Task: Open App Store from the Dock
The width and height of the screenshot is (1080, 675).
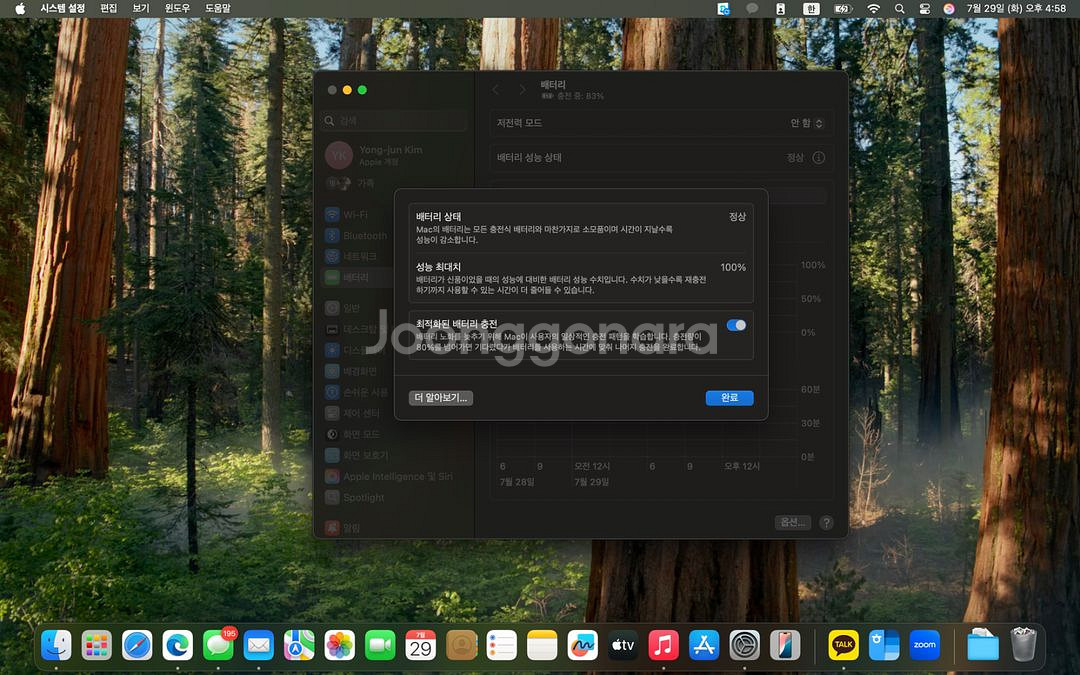Action: point(704,645)
